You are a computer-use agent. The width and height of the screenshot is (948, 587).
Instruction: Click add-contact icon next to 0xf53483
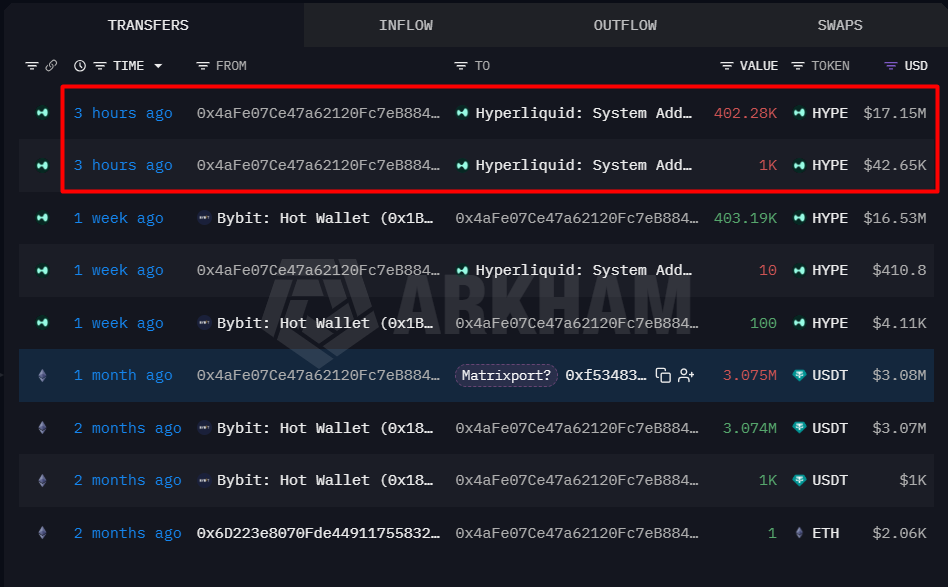coord(686,375)
